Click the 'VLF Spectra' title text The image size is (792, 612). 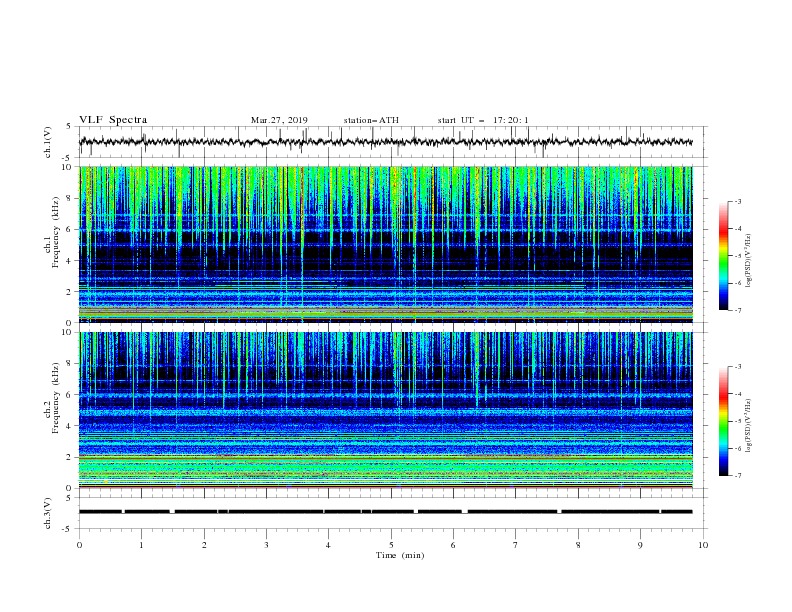pos(113,120)
